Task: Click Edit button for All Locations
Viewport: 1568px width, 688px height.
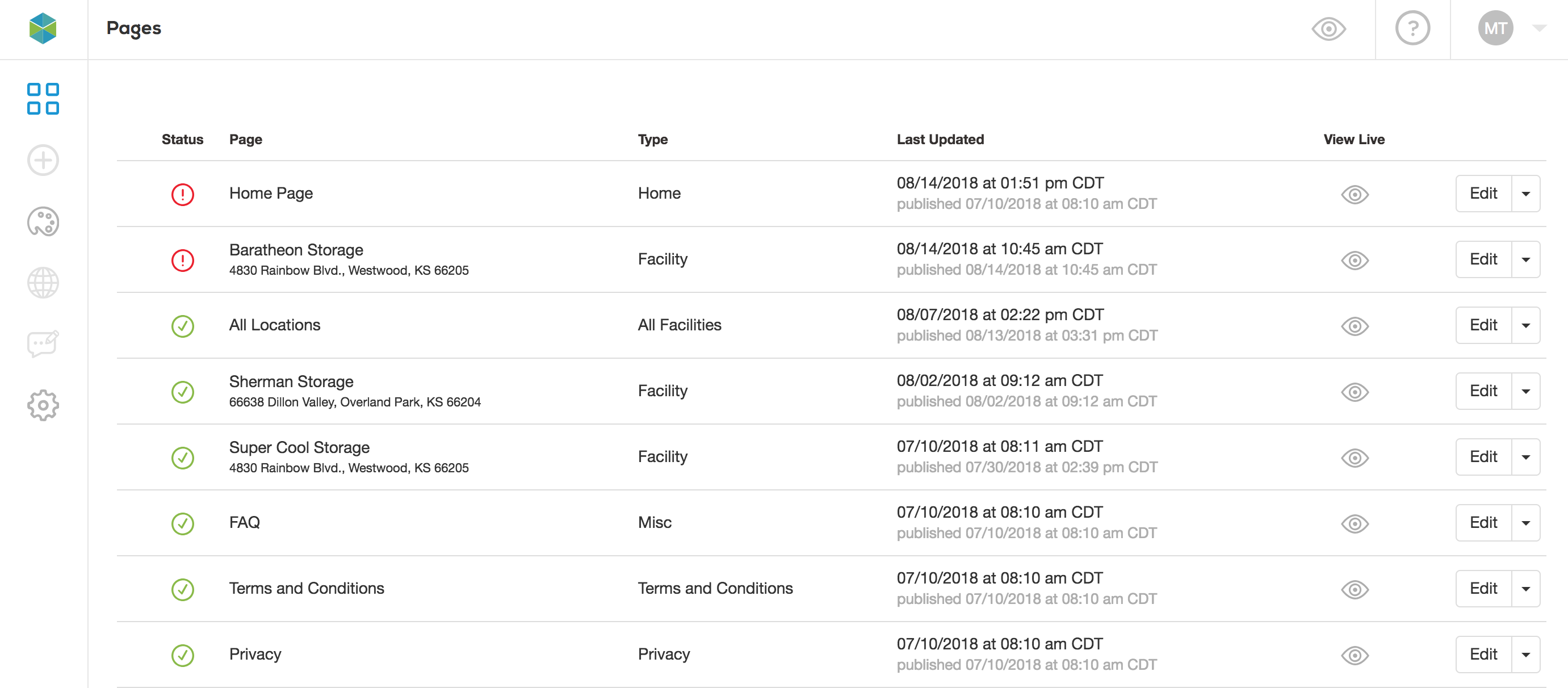Action: 1483,325
